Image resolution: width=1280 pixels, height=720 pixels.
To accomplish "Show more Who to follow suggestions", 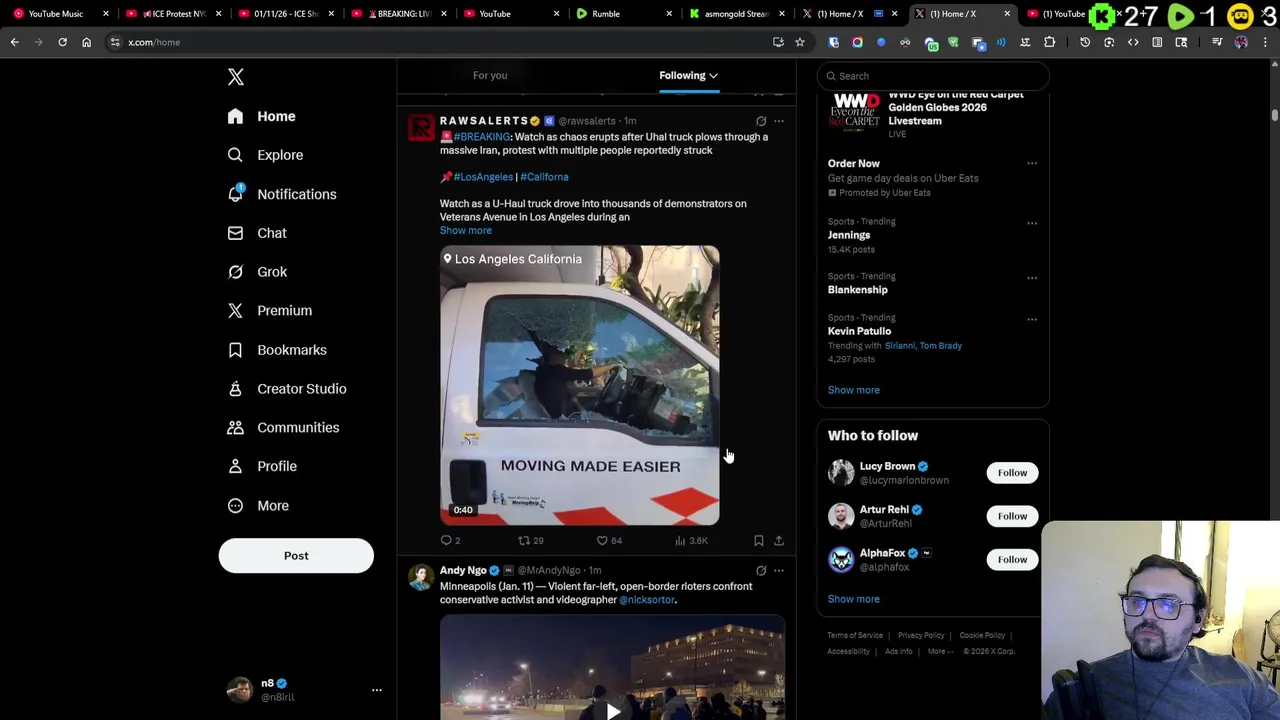I will 853,599.
